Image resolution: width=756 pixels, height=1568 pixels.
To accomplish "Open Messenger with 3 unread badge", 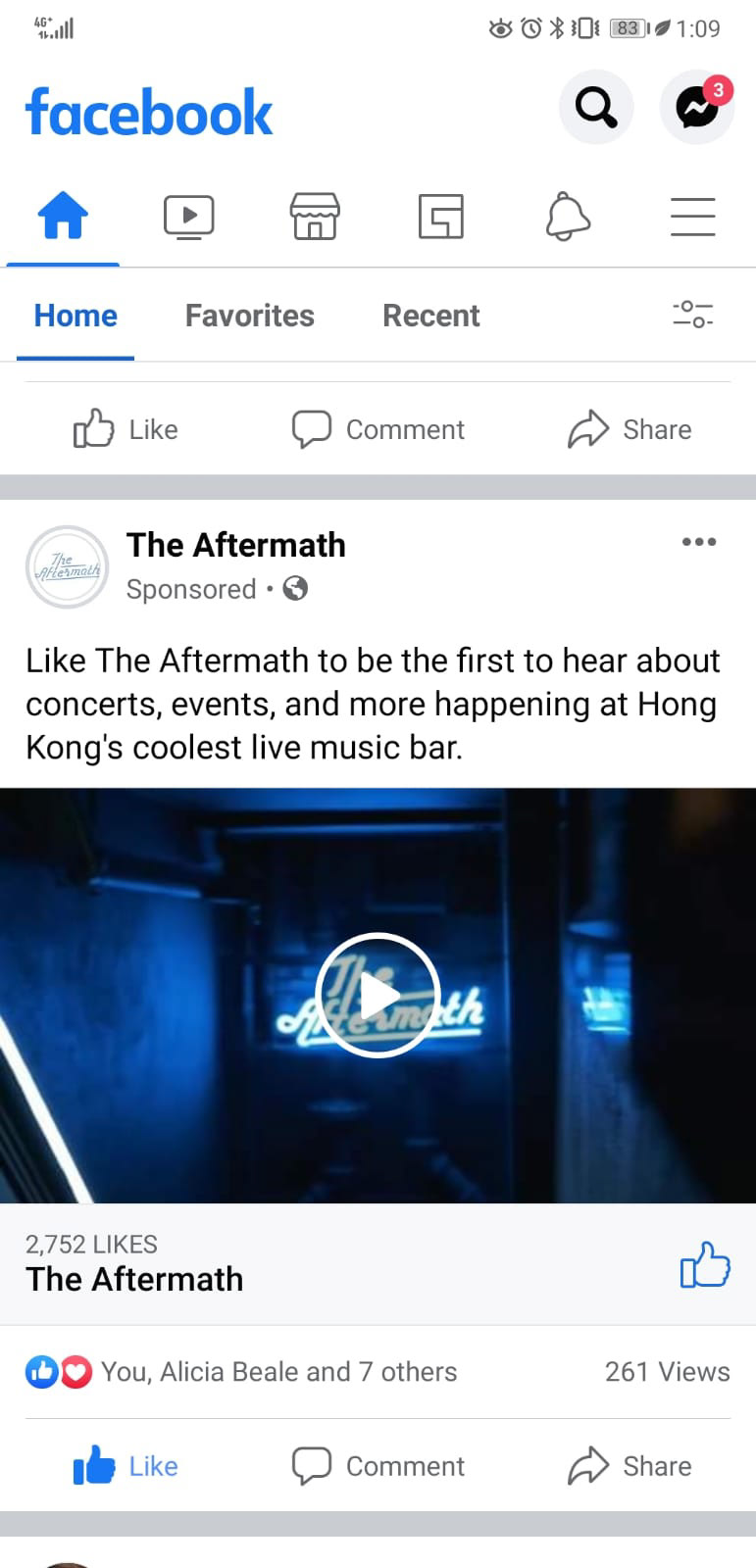I will (x=697, y=107).
